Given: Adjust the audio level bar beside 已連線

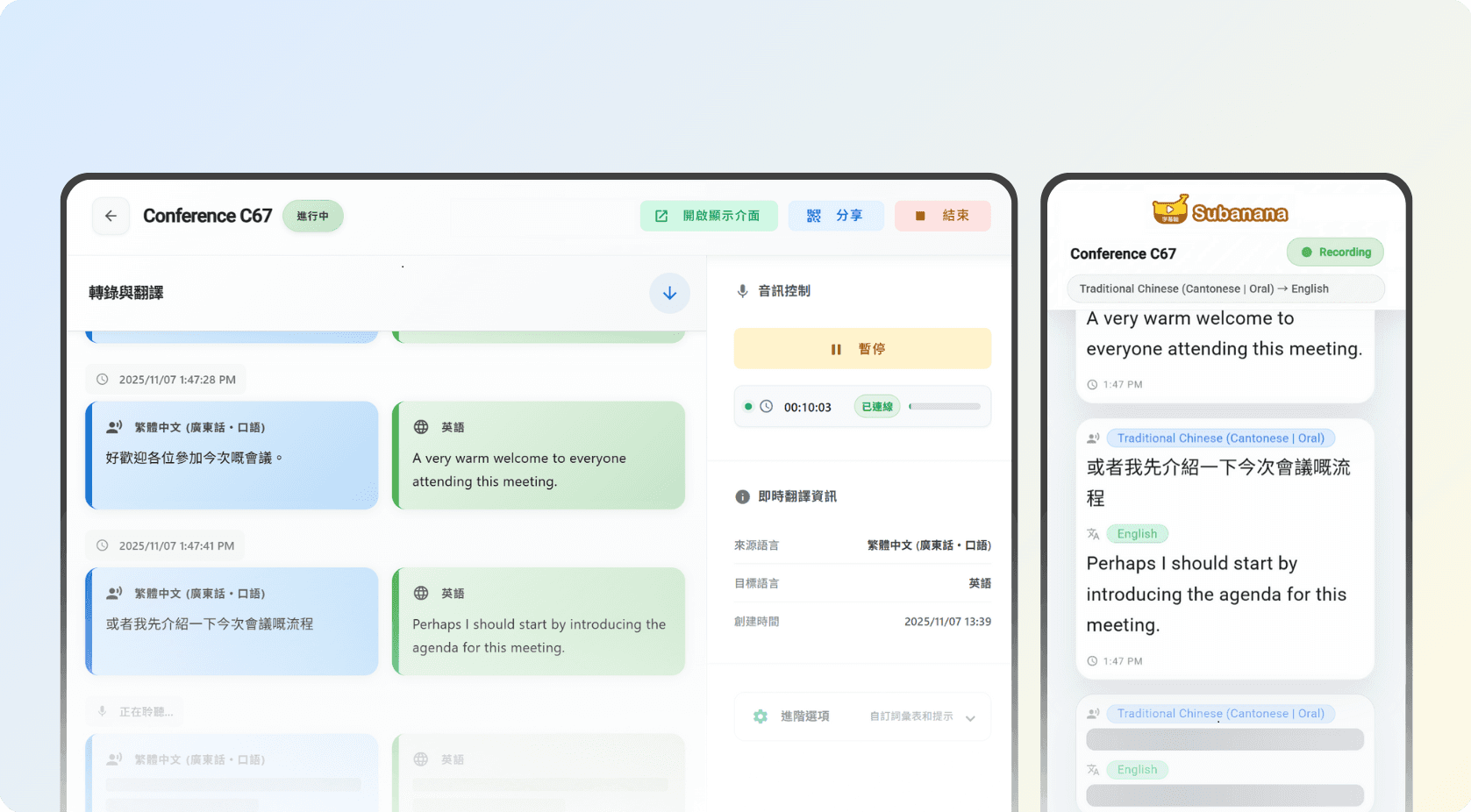Looking at the screenshot, I should pyautogui.click(x=943, y=406).
